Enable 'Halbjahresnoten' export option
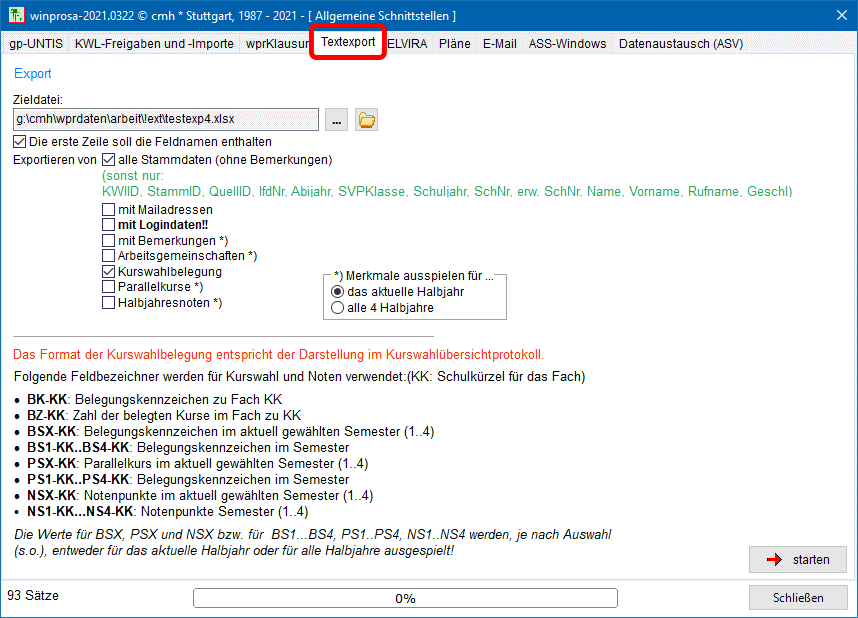This screenshot has height=618, width=858. pyautogui.click(x=108, y=302)
